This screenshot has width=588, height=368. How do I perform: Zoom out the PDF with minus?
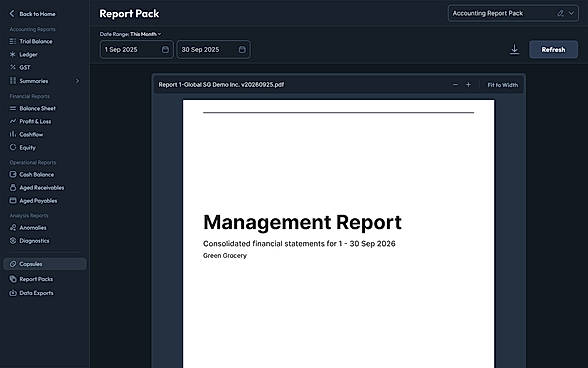coord(455,85)
